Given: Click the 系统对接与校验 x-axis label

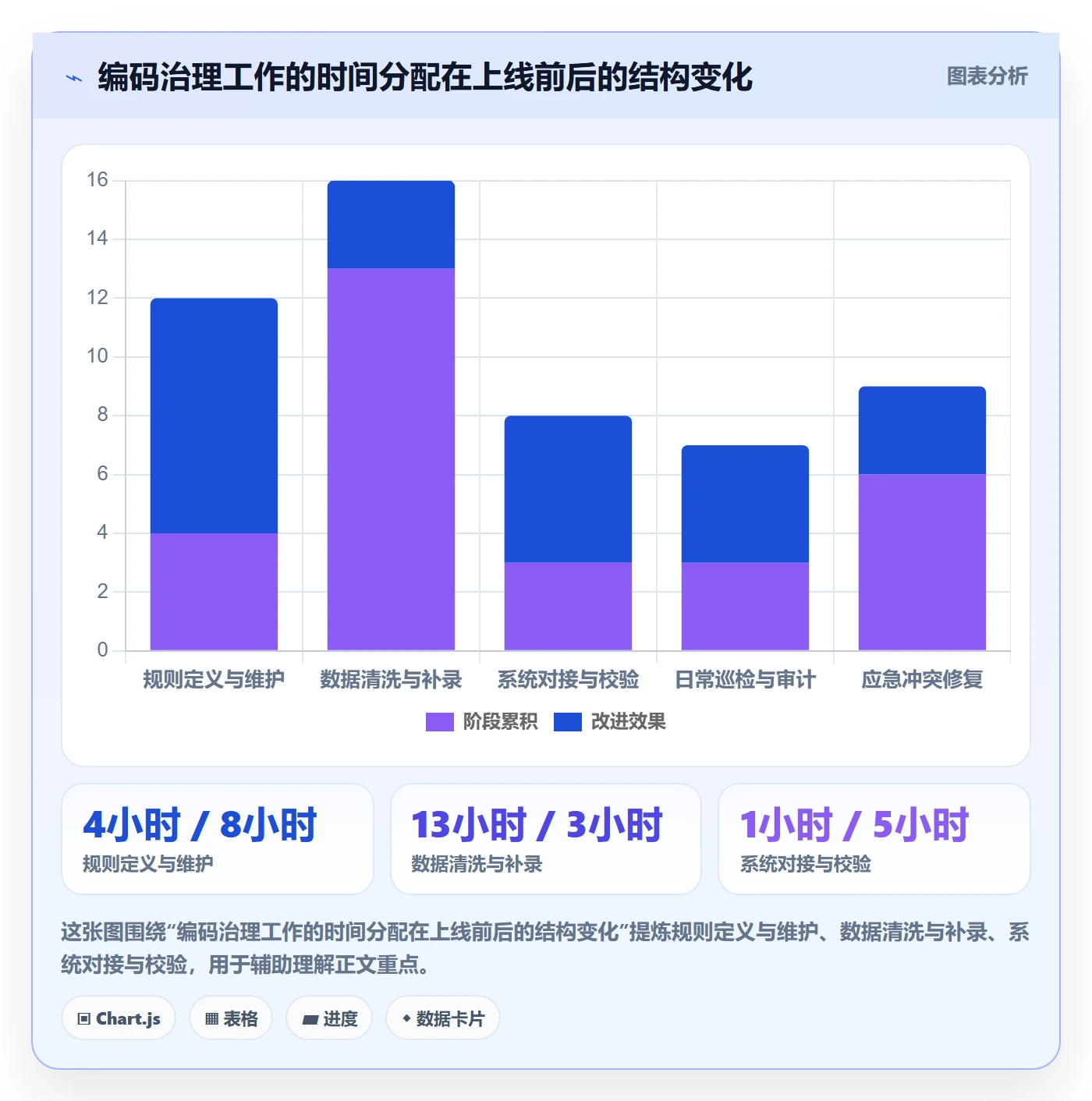Looking at the screenshot, I should [x=568, y=680].
